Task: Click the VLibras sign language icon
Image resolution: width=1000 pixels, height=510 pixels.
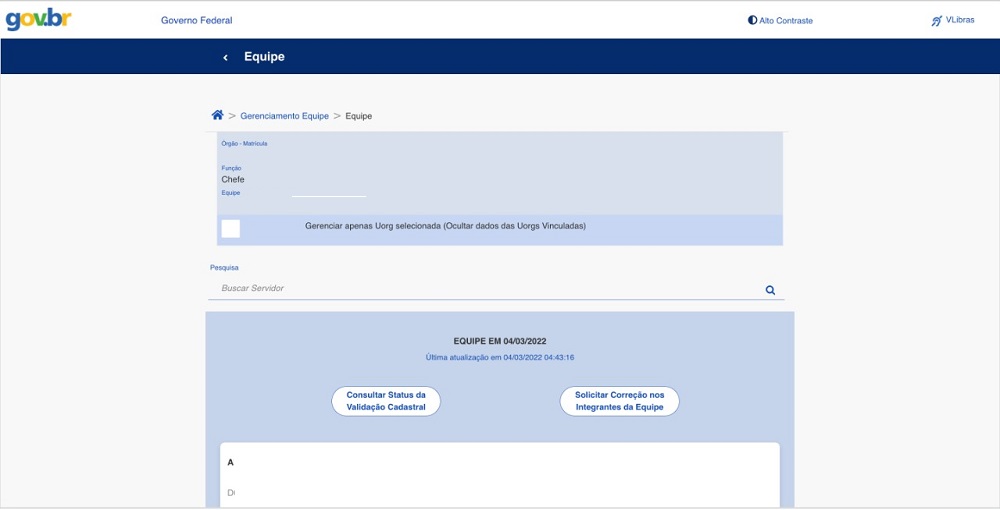Action: [x=936, y=20]
